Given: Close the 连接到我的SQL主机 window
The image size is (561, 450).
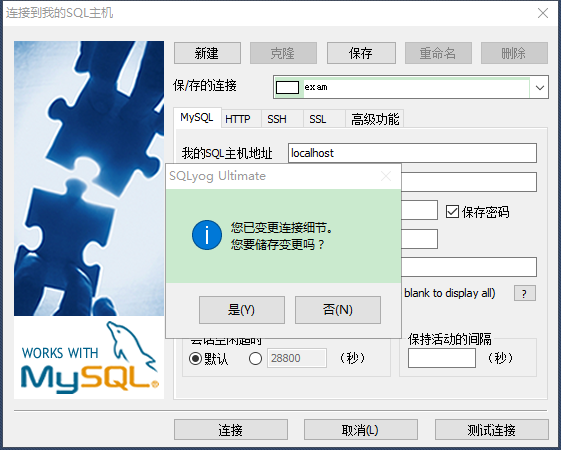Looking at the screenshot, I should [x=543, y=13].
